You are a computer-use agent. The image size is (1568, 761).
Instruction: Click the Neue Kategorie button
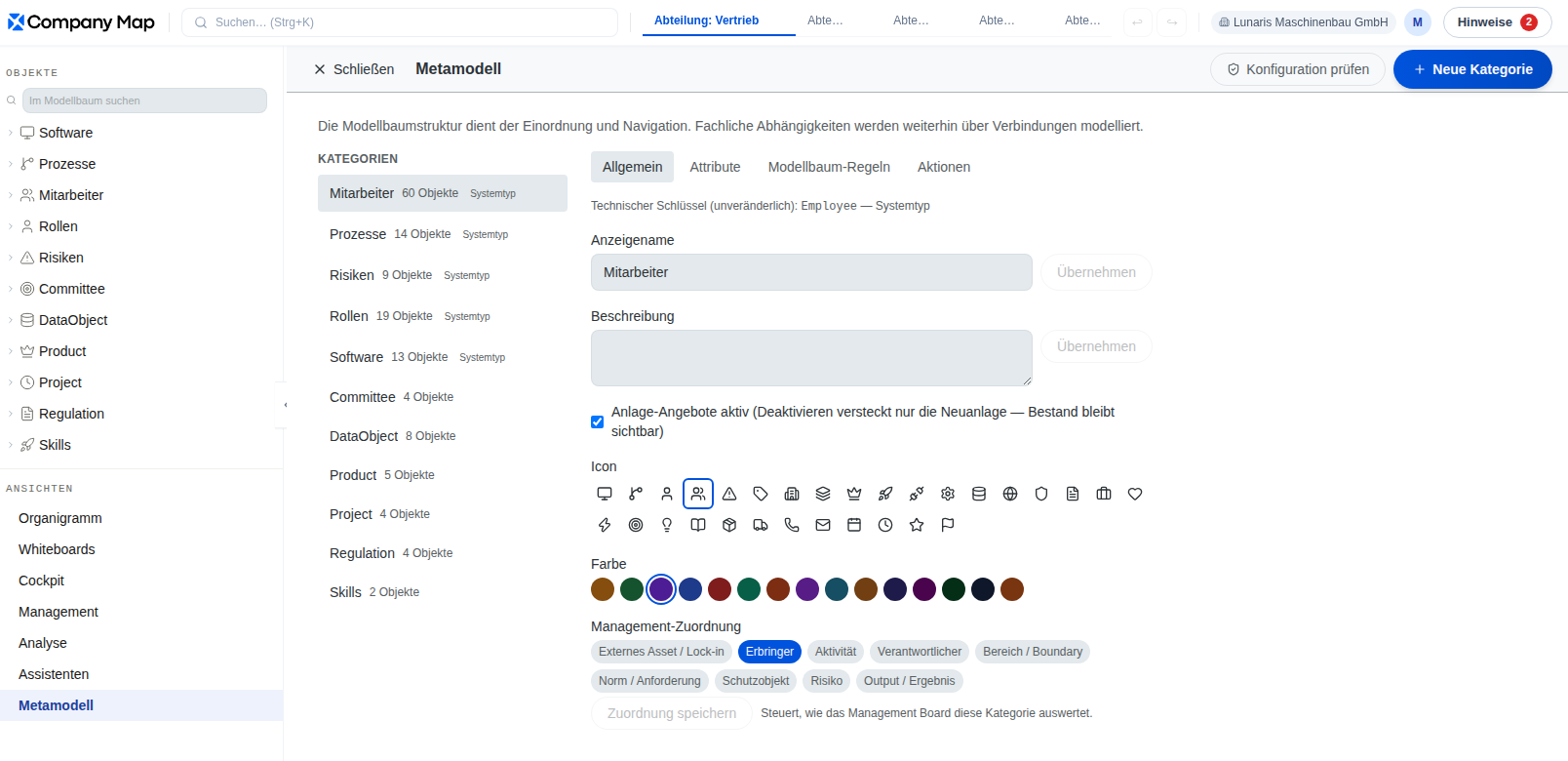tap(1472, 69)
